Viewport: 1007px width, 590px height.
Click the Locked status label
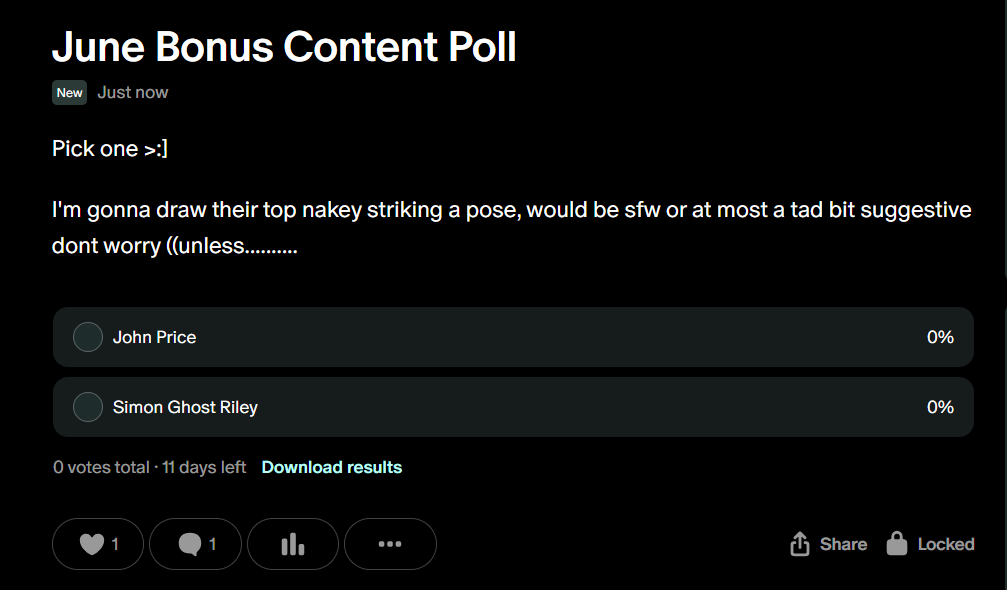pos(946,544)
